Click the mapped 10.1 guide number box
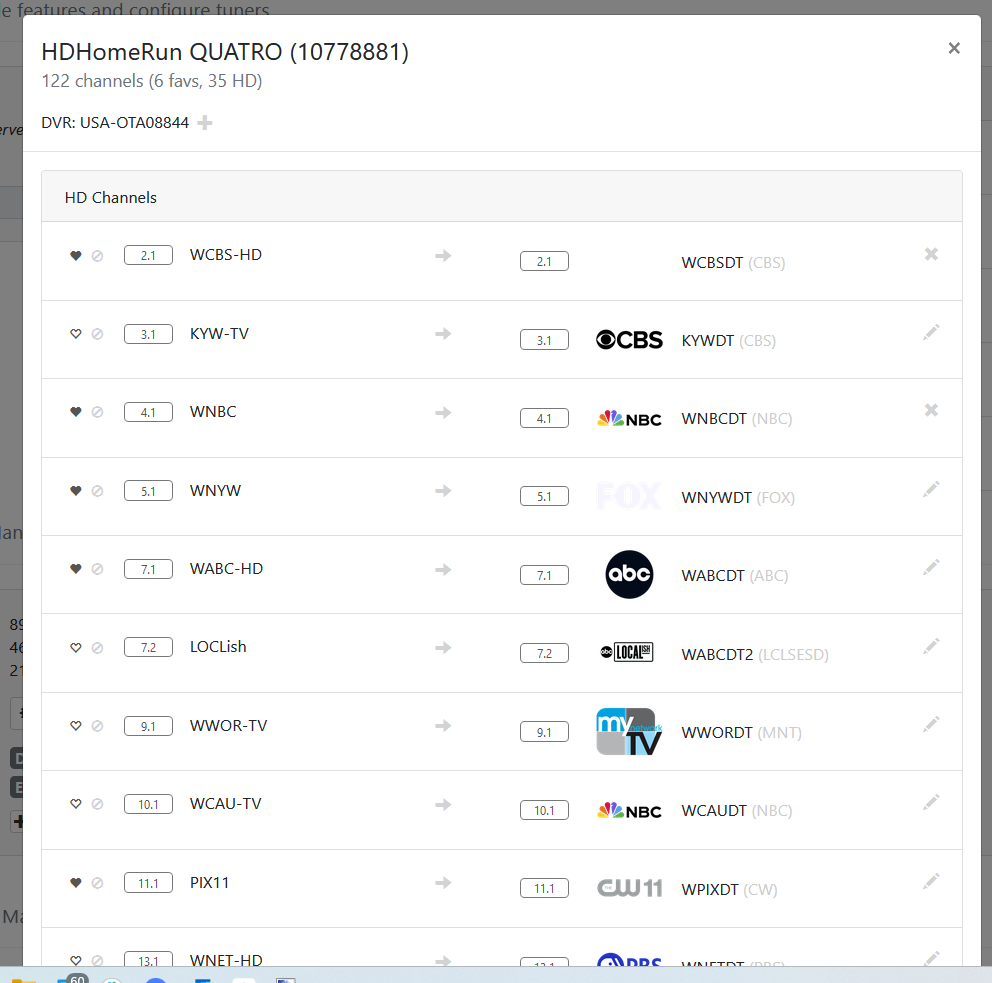The image size is (992, 983). [x=544, y=810]
